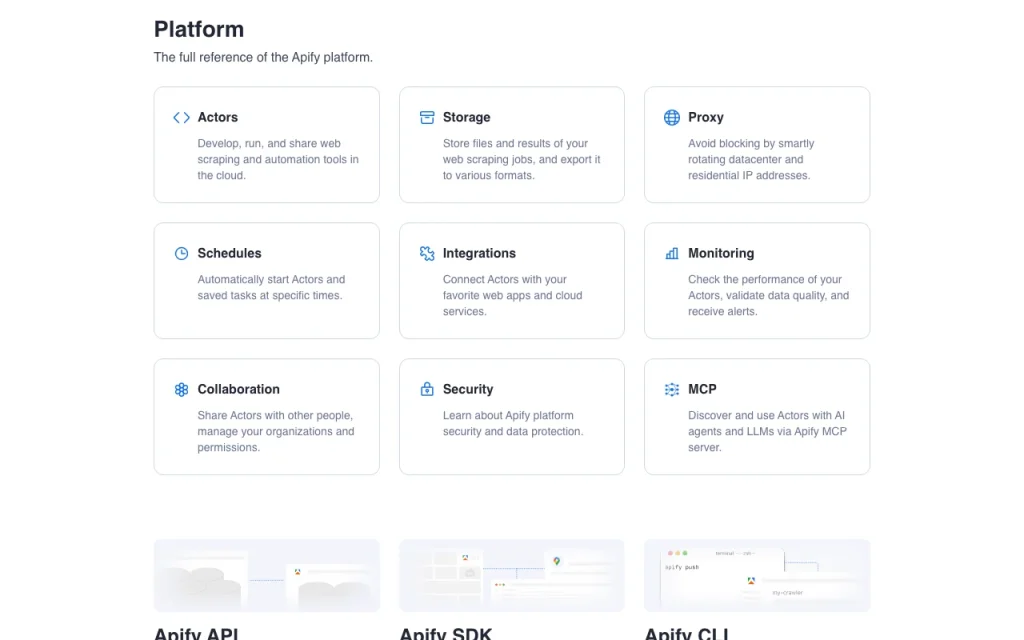Screen dimensions: 1024x640
Task: Click the Apify API illustration thumbnail
Action: (x=266, y=575)
